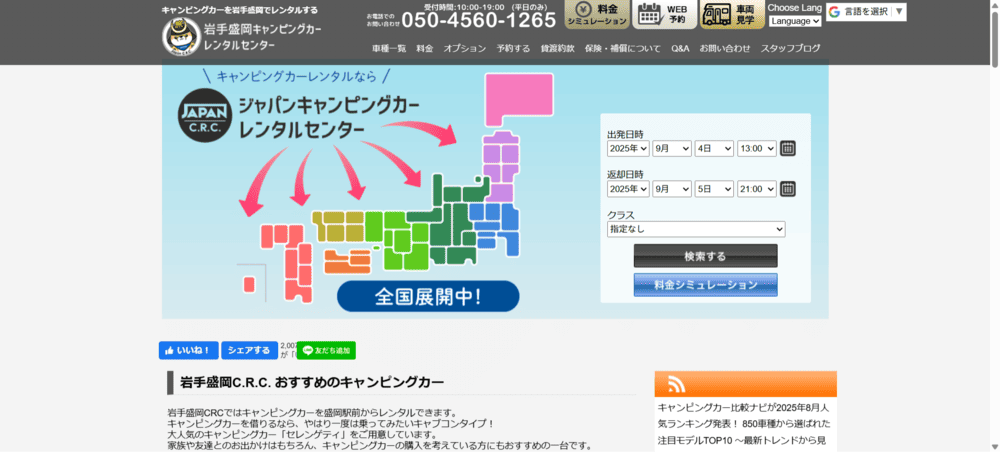The width and height of the screenshot is (1000, 452).
Task: Open the 料金 navigation menu item
Action: [x=425, y=48]
